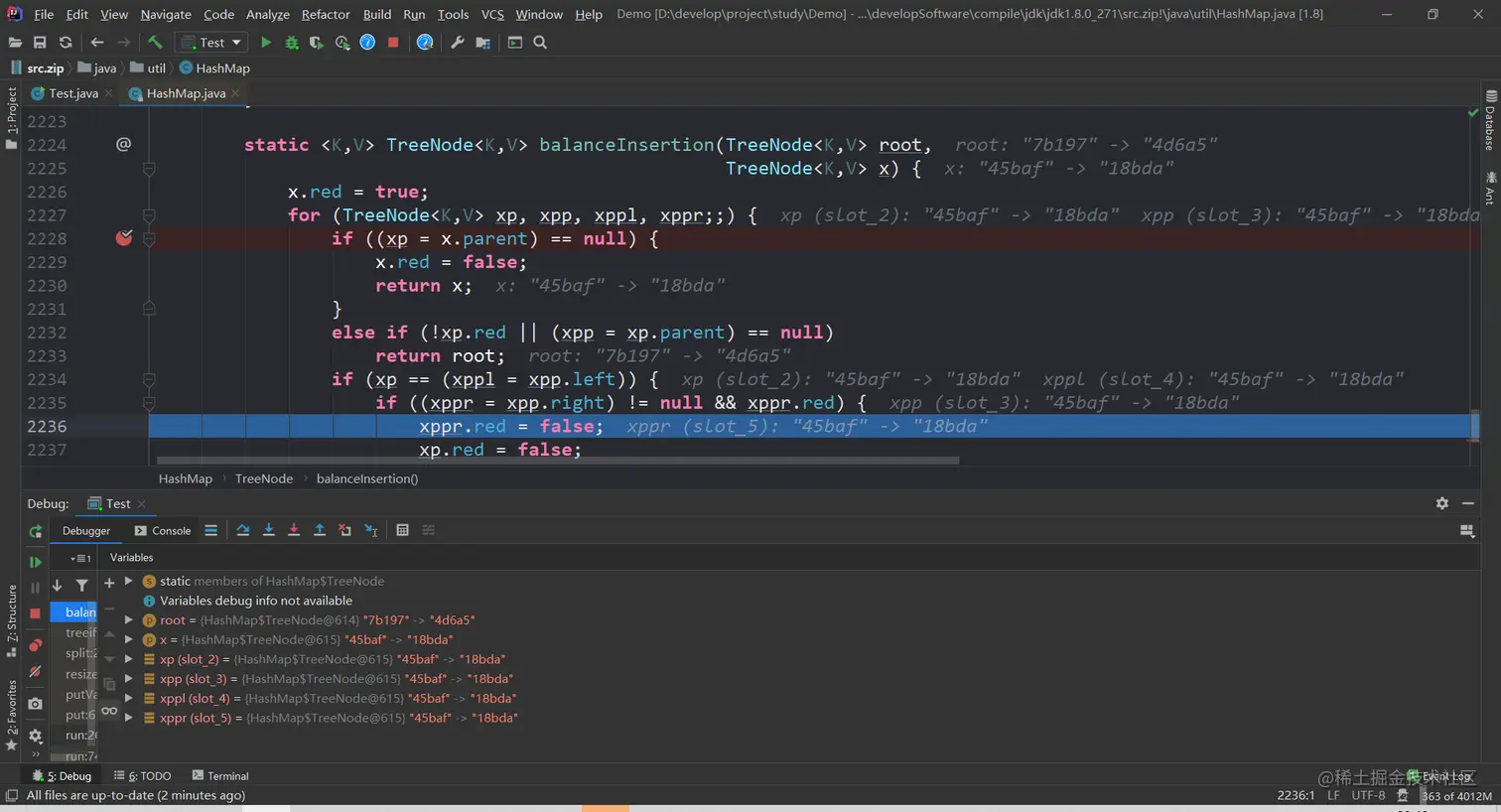Rerun Test from the debug panel

coord(36,531)
